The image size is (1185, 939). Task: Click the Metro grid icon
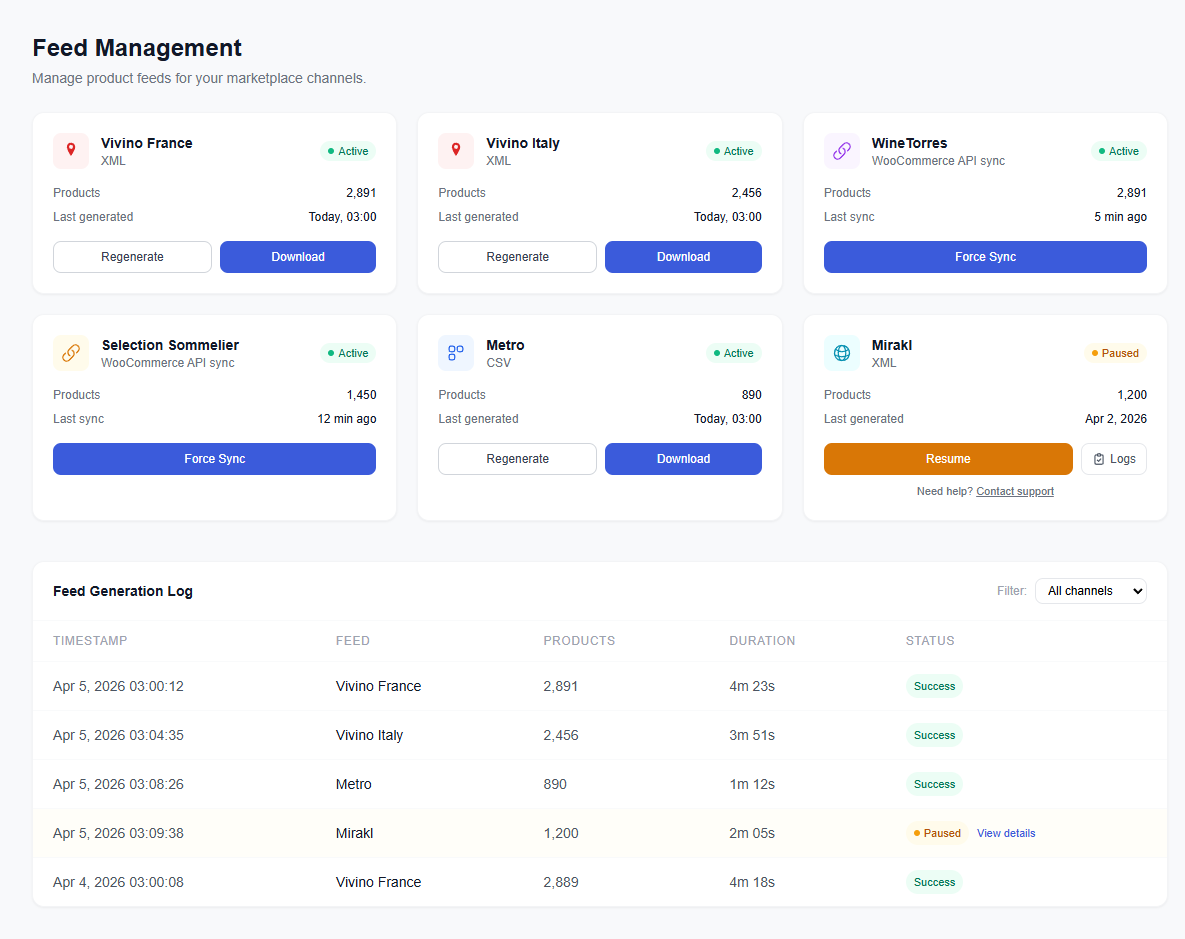[x=456, y=352]
